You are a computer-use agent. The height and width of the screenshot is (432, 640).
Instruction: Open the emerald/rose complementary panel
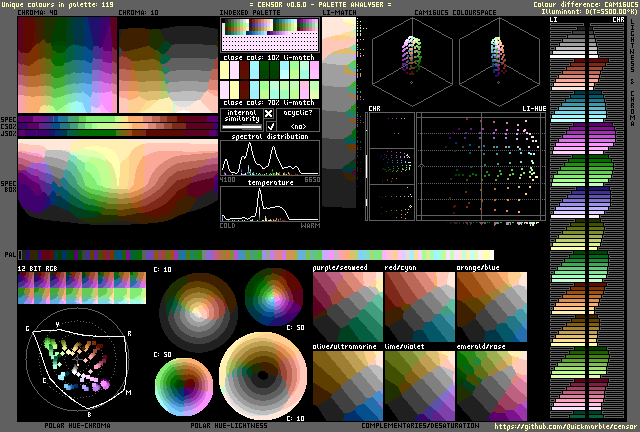pyautogui.click(x=491, y=386)
